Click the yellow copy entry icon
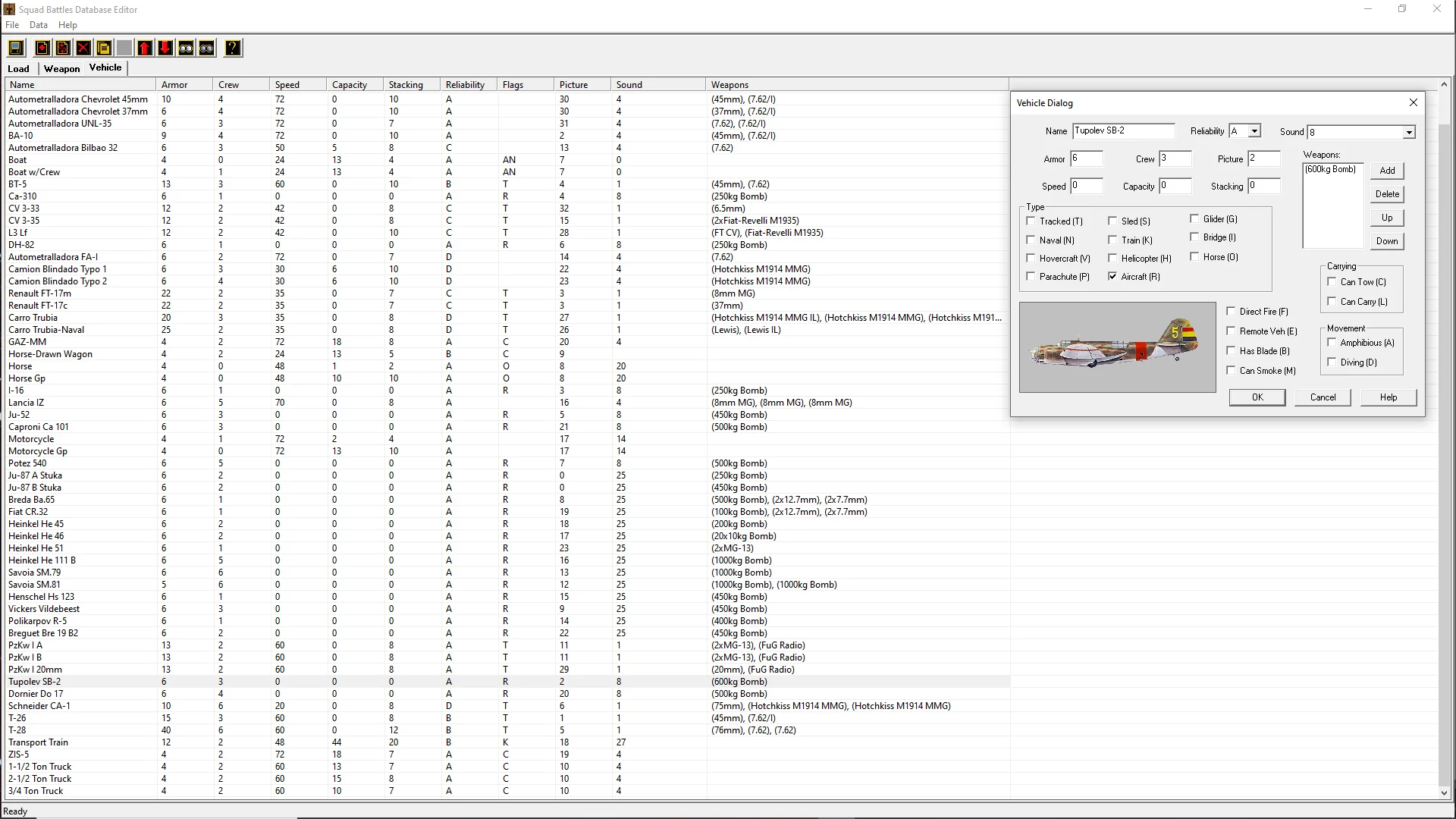1456x819 pixels. pos(104,49)
